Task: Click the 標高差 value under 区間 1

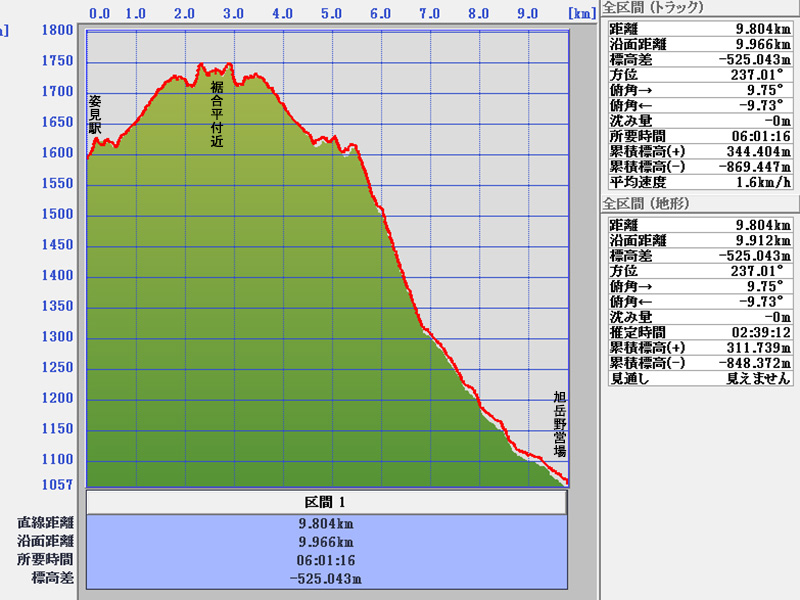Action: tap(326, 578)
